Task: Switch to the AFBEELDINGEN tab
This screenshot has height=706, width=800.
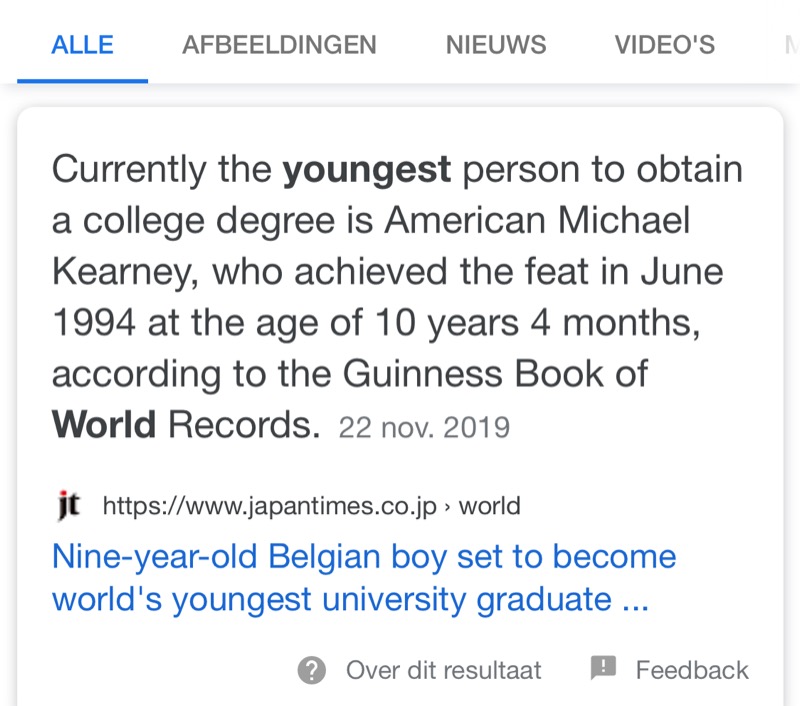Action: tap(279, 45)
